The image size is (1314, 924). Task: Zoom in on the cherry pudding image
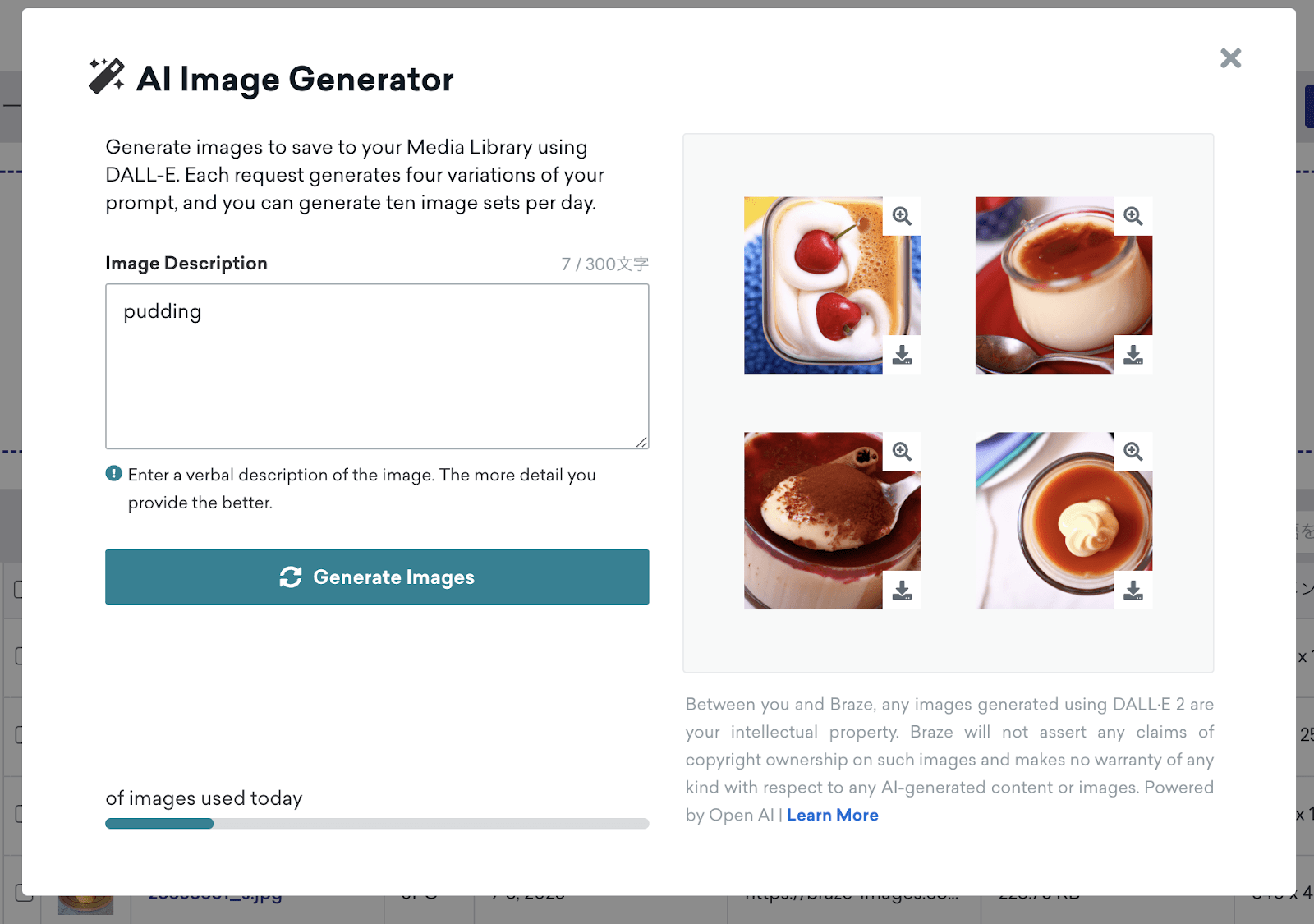[902, 216]
